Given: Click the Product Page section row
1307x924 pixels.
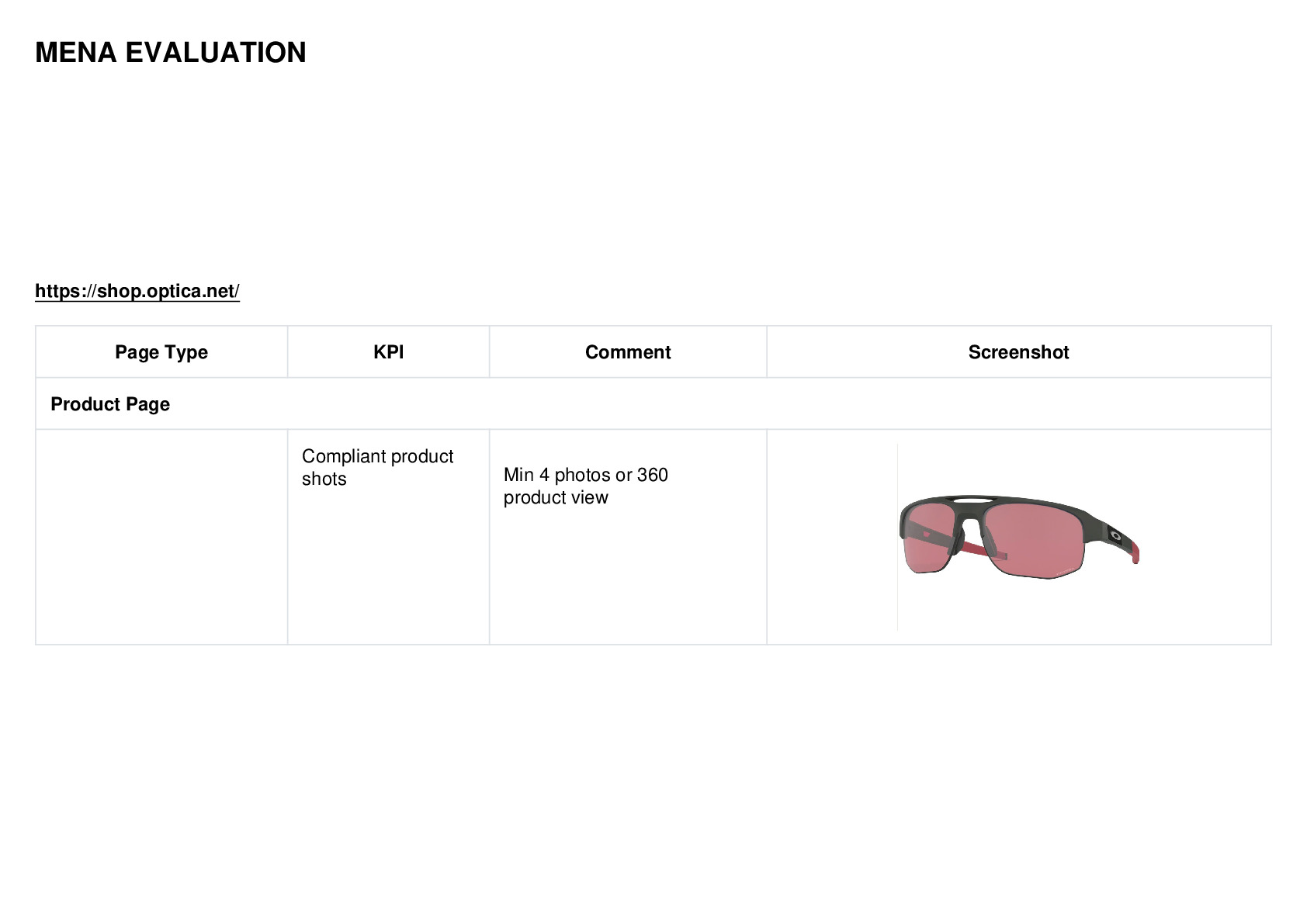Looking at the screenshot, I should [x=653, y=404].
